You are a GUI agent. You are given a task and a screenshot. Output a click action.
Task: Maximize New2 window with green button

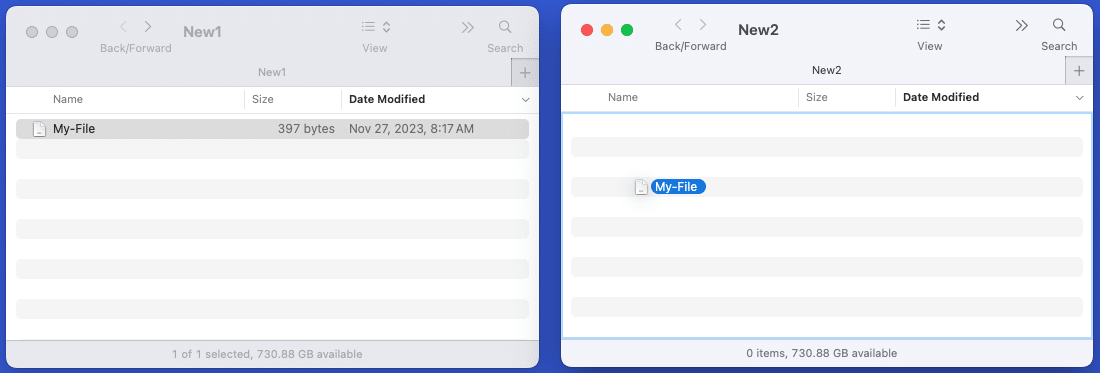pyautogui.click(x=627, y=30)
